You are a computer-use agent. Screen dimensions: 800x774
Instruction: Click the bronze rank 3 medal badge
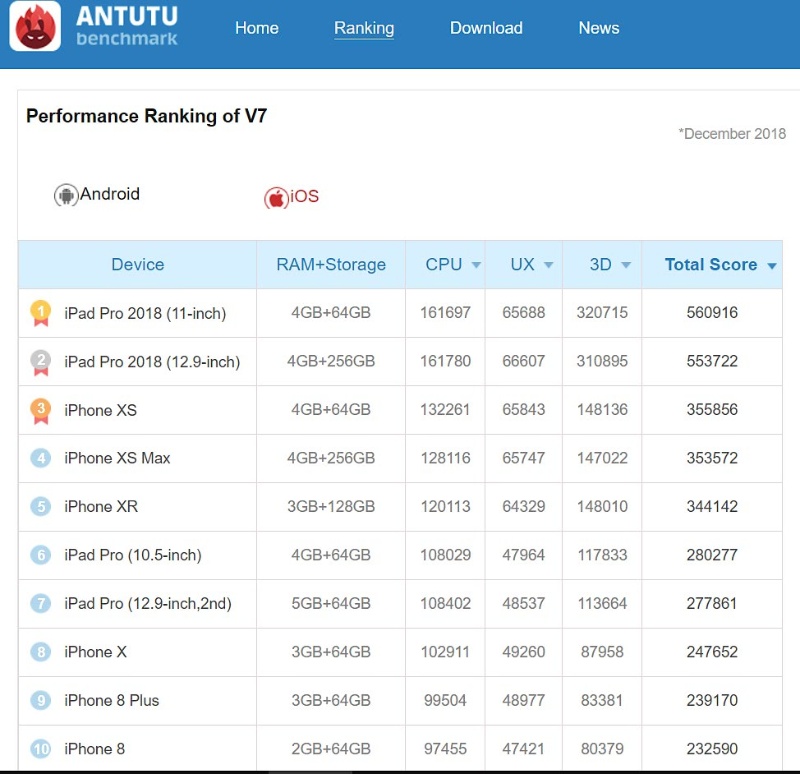point(40,409)
